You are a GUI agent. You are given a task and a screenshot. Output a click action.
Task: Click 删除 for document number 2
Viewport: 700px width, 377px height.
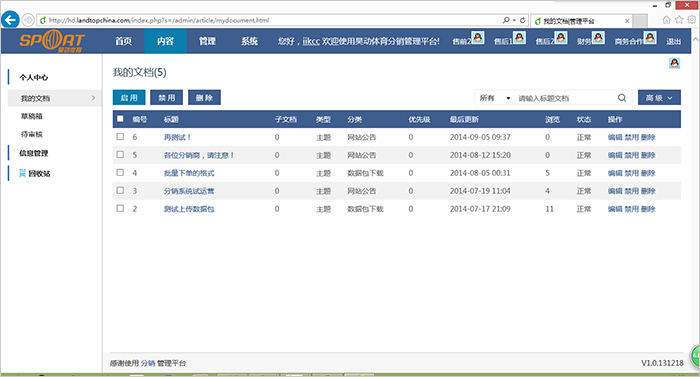click(648, 209)
